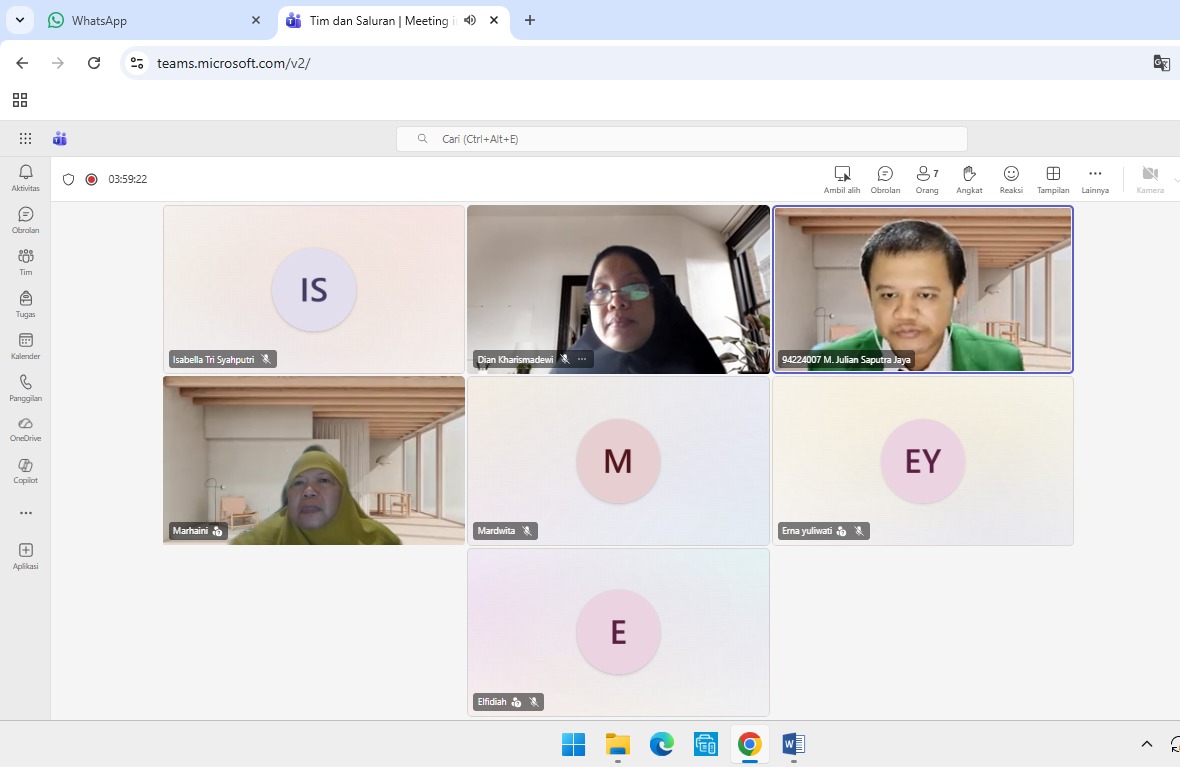Expand the Lainnya more options menu

coord(1095,179)
